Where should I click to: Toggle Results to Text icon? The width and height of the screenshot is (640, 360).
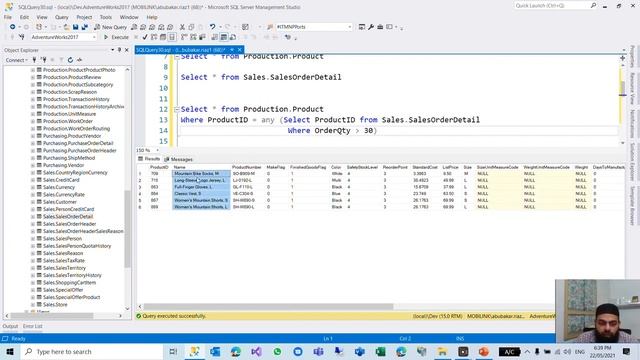(x=215, y=37)
